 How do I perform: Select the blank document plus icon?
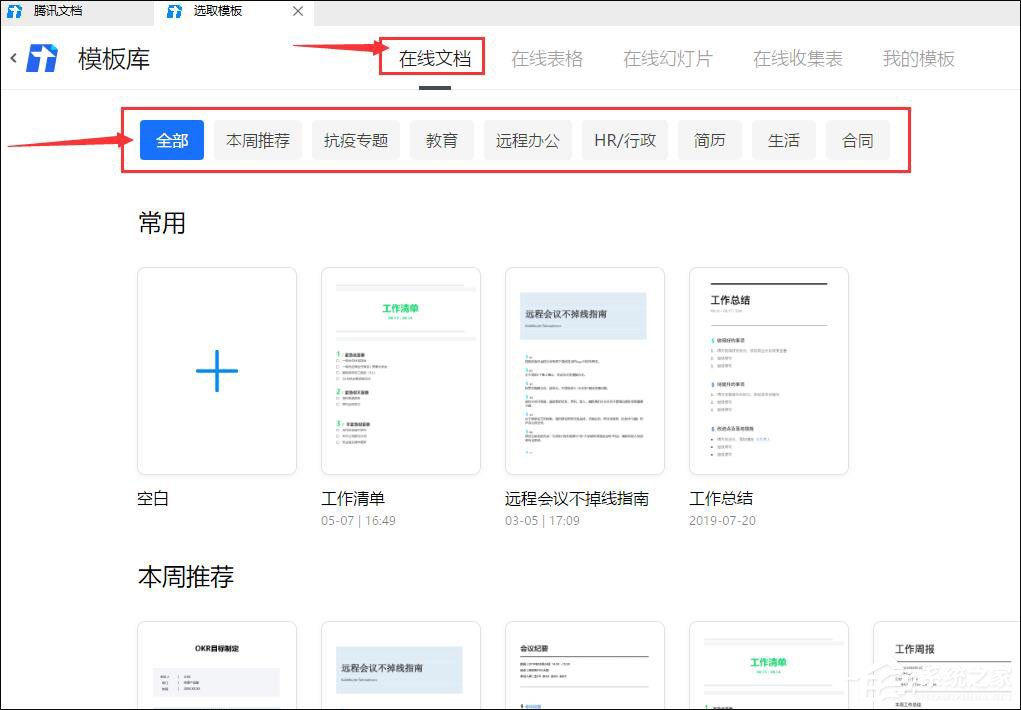pyautogui.click(x=216, y=371)
